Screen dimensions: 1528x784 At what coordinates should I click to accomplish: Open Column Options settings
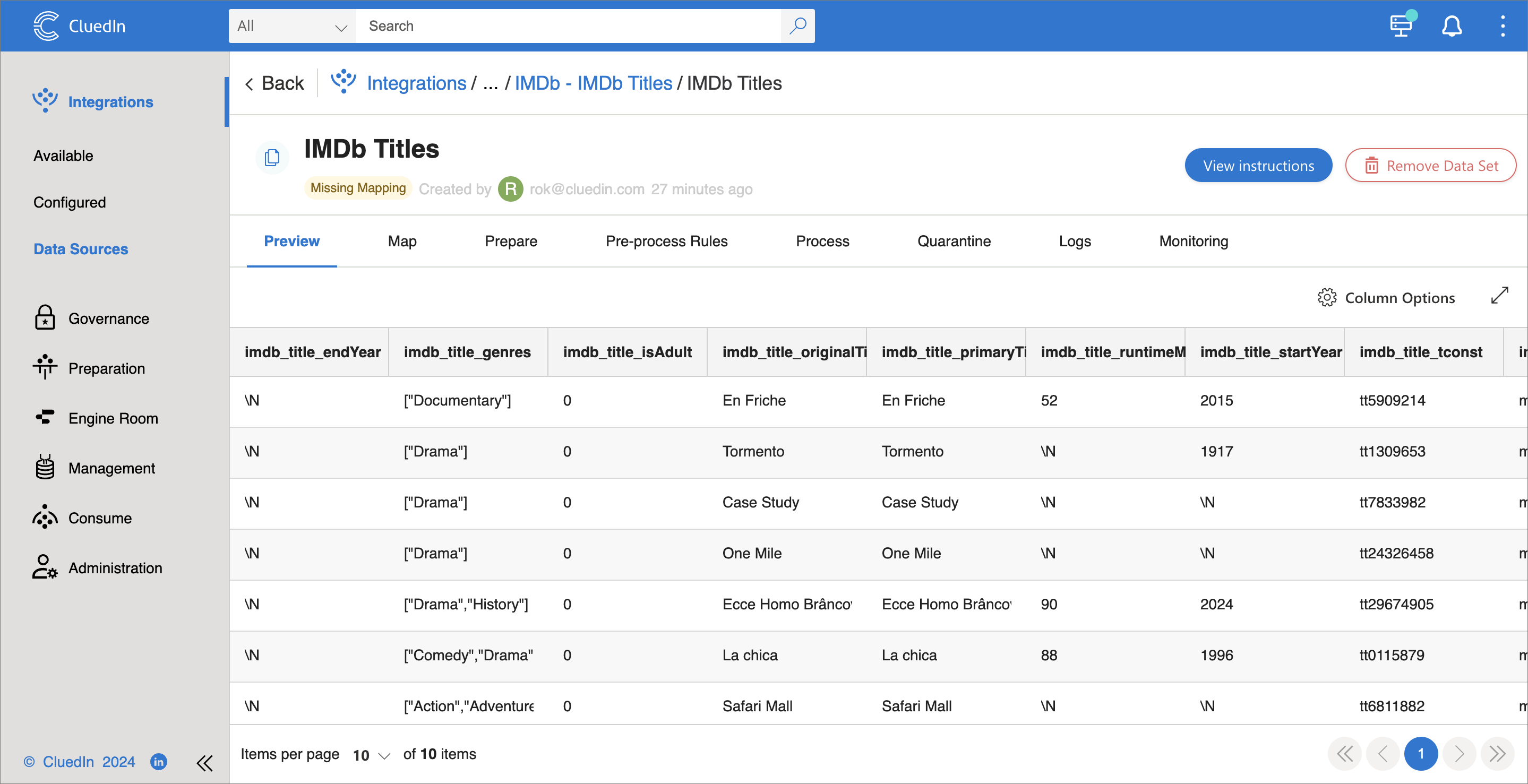click(1387, 297)
